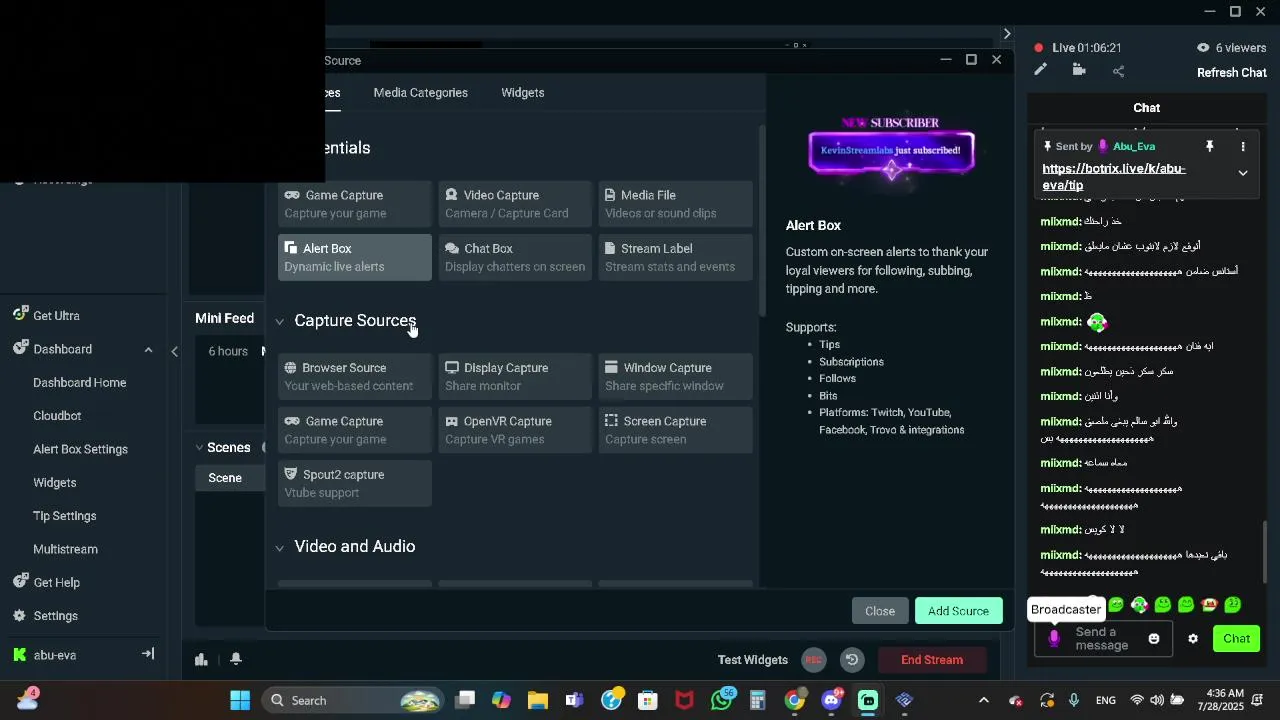Choose the Spout2 capture source tile
The width and height of the screenshot is (1280, 720).
click(x=355, y=483)
